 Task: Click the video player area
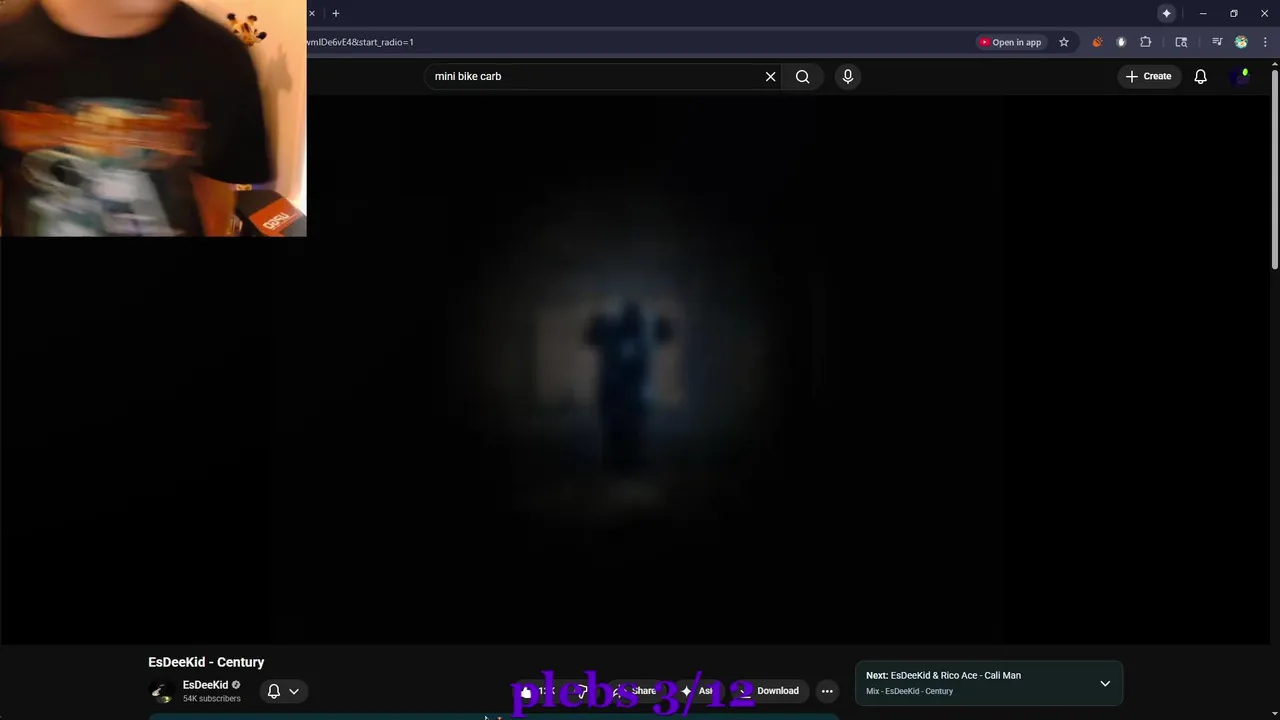point(635,370)
